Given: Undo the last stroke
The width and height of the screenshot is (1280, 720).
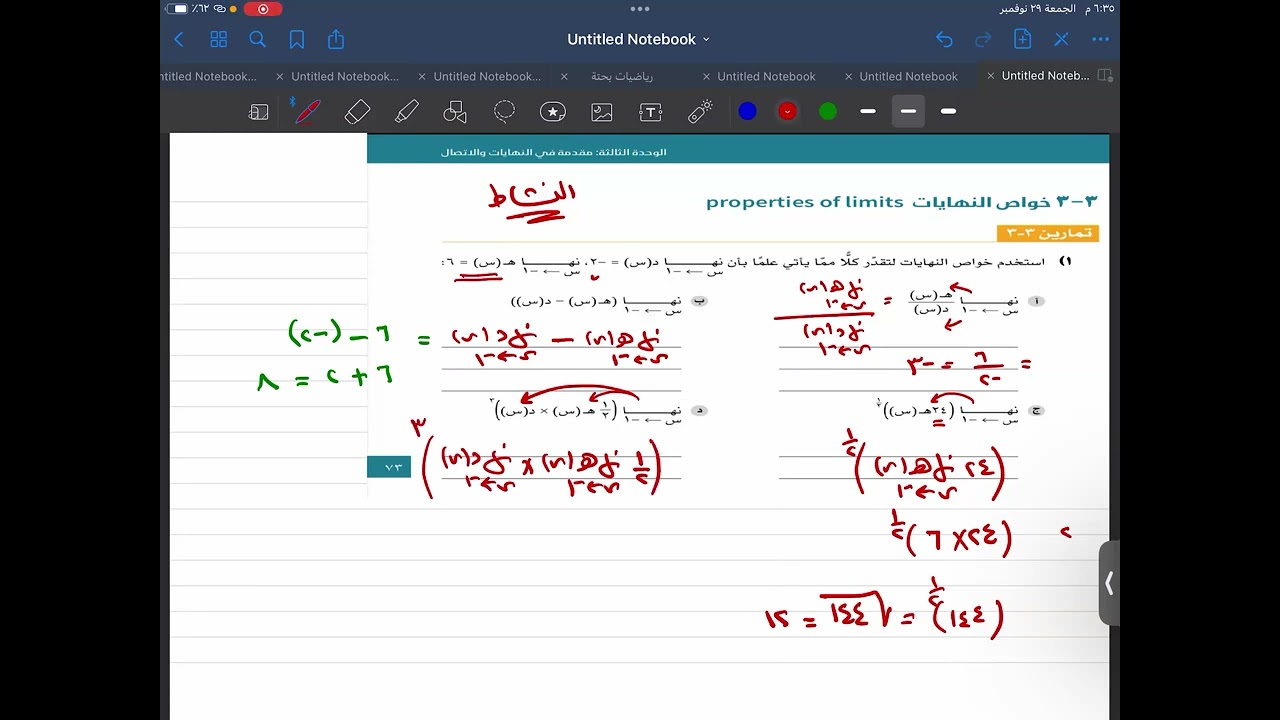Looking at the screenshot, I should coord(944,39).
